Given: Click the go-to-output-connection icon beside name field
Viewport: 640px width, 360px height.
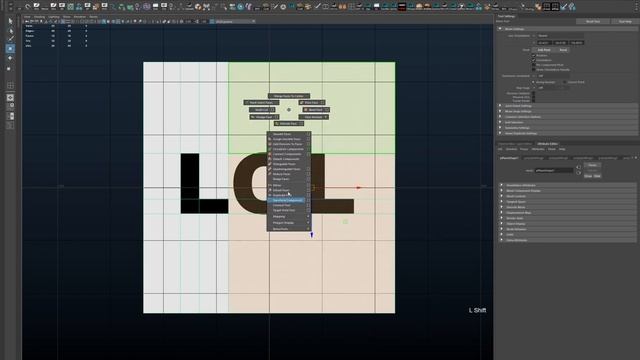Looking at the screenshot, I should coord(578,173).
